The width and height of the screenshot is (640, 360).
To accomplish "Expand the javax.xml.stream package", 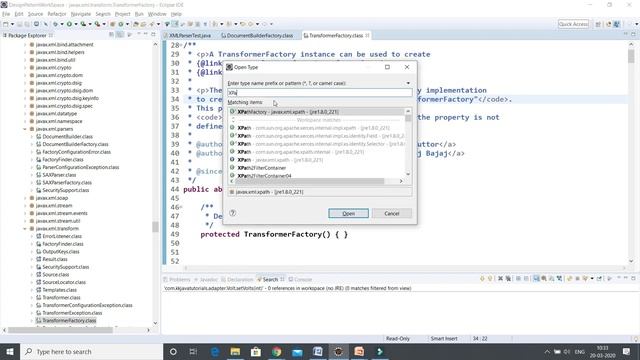I will pyautogui.click(x=25, y=206).
